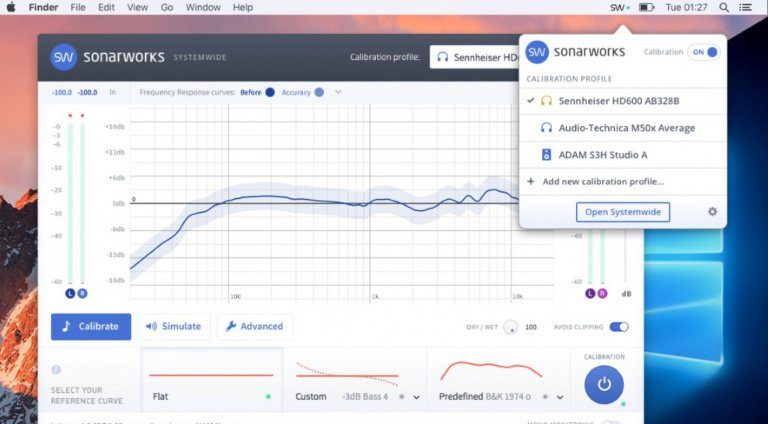This screenshot has height=424, width=768.
Task: Toggle the Before curve indicator
Action: click(x=270, y=92)
